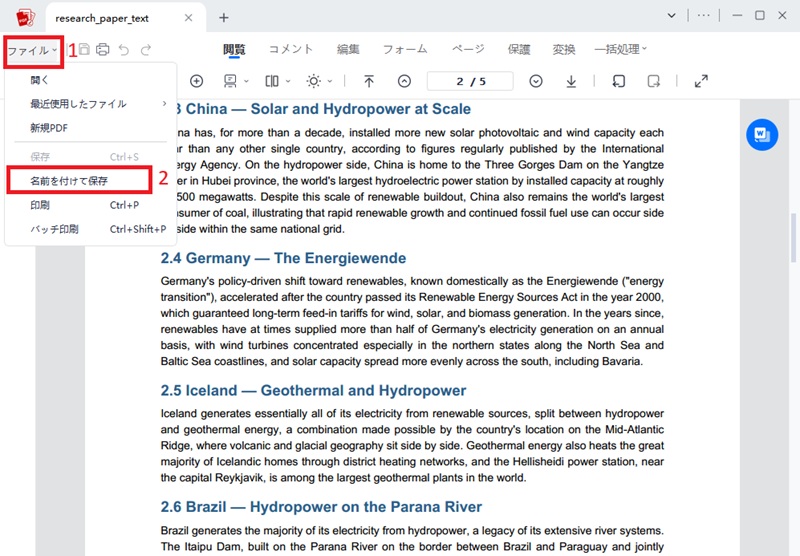This screenshot has height=556, width=800.
Task: Click the zoom in plus icon
Action: tap(196, 81)
